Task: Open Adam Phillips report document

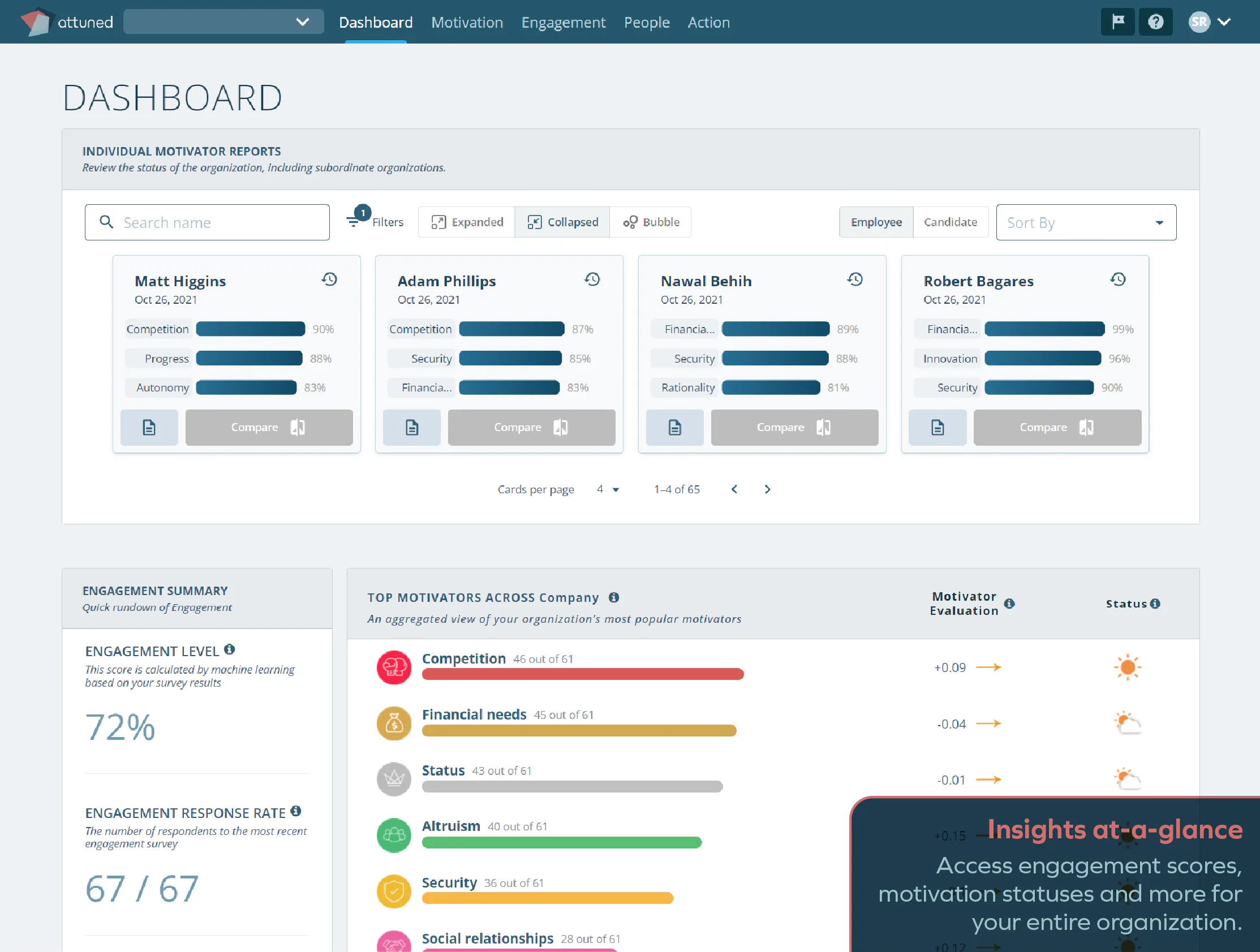Action: click(412, 428)
